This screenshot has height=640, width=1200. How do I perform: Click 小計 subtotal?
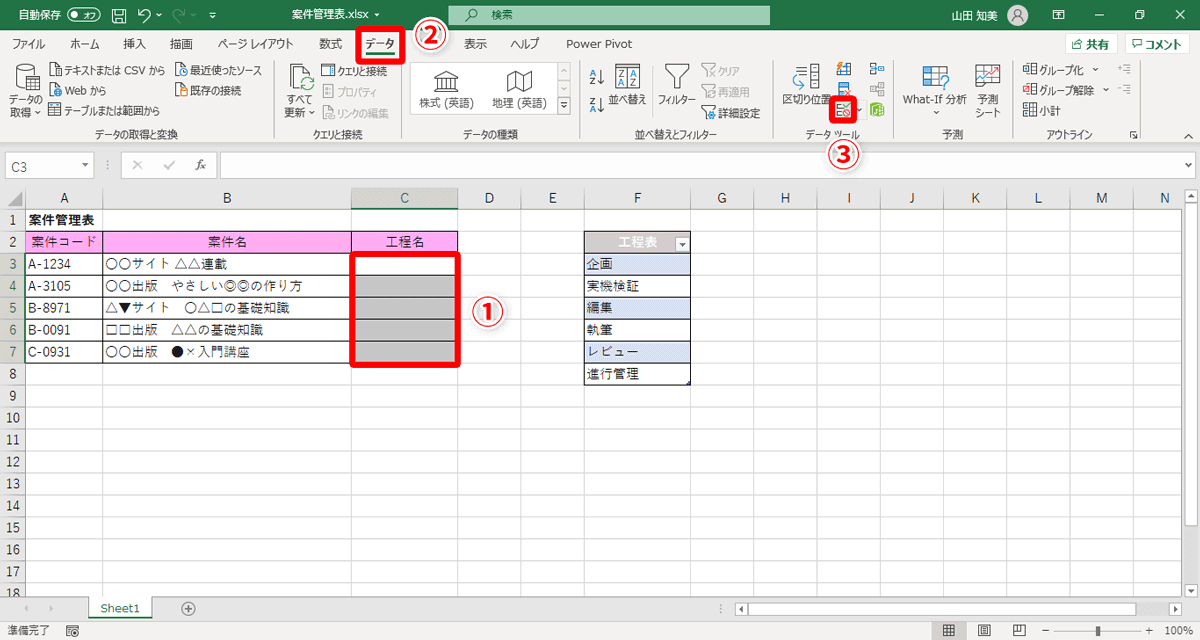(1042, 110)
